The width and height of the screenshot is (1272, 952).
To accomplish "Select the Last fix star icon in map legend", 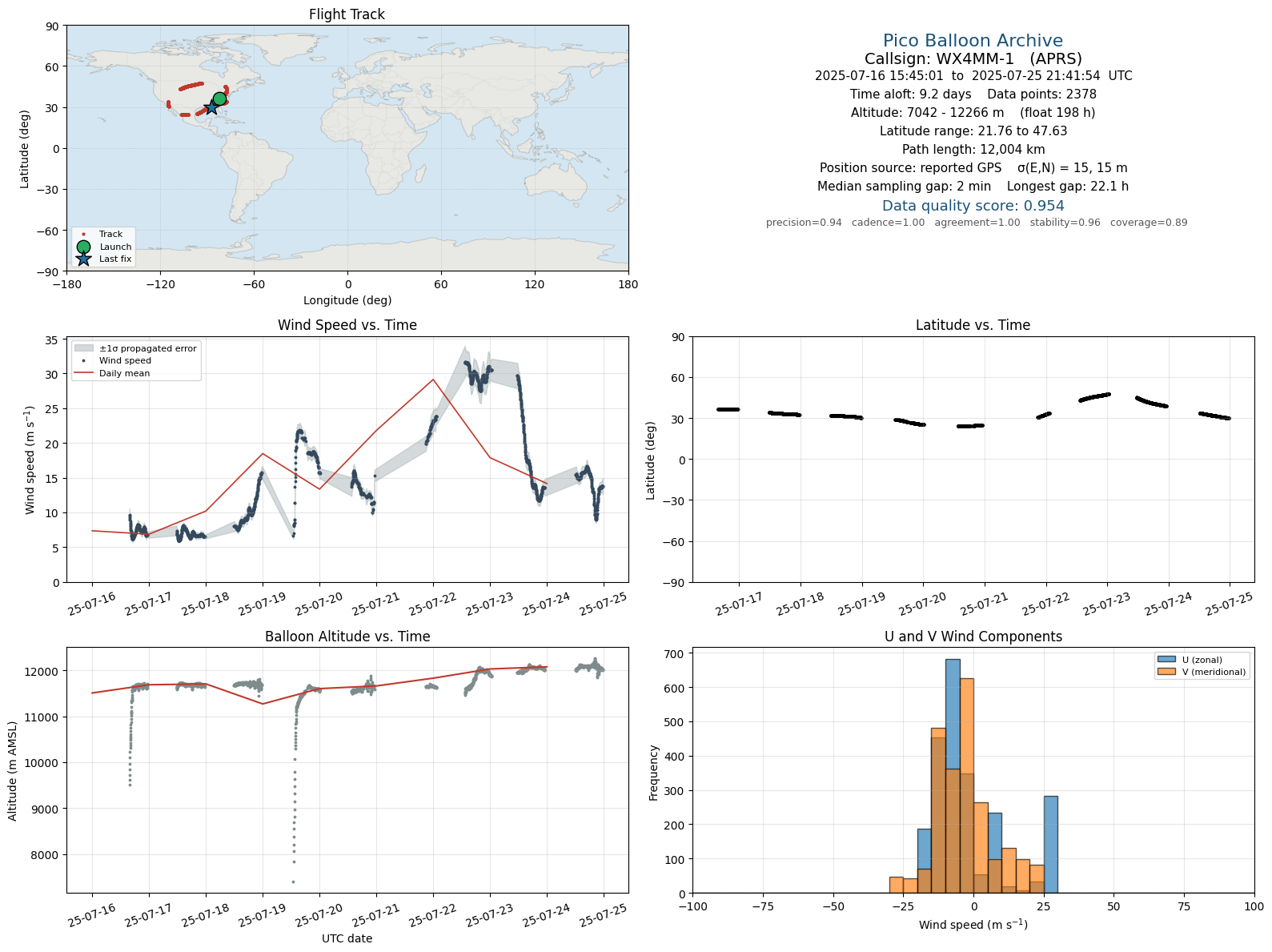I will [83, 259].
